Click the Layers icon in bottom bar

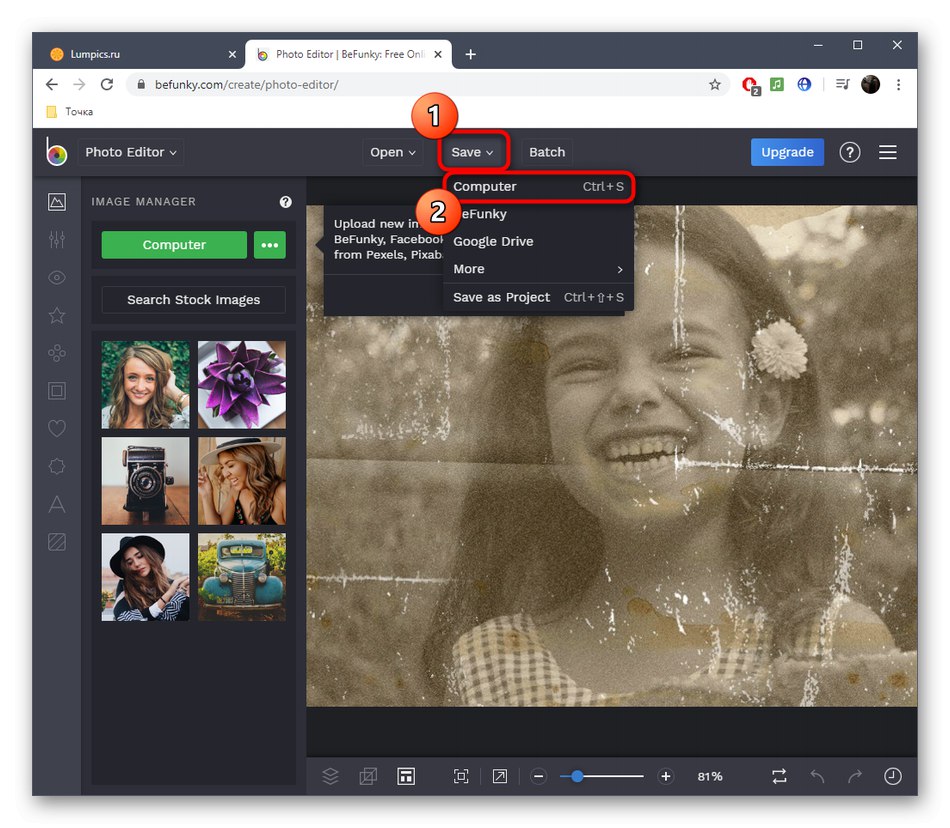330,776
